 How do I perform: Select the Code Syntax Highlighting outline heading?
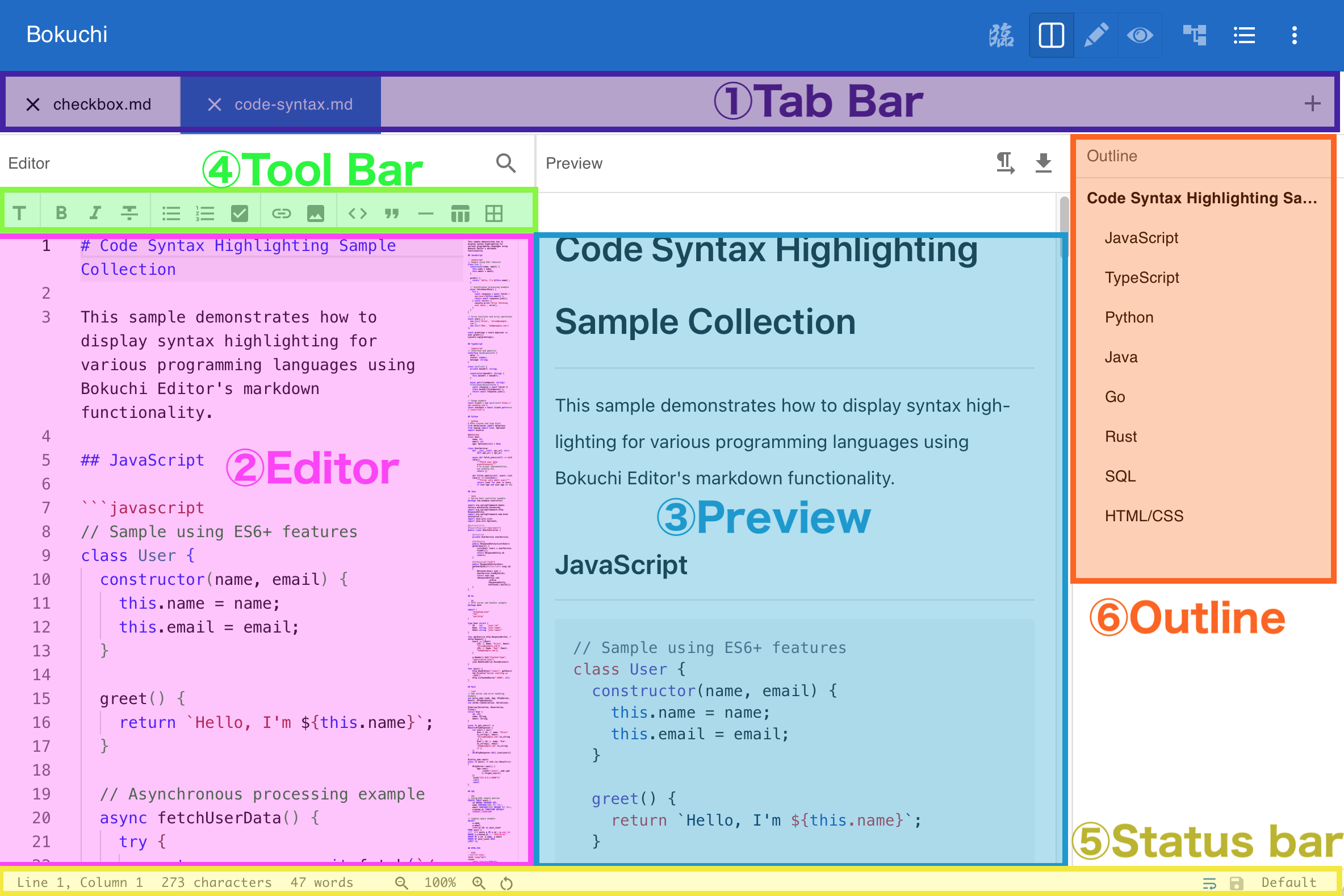[1201, 198]
